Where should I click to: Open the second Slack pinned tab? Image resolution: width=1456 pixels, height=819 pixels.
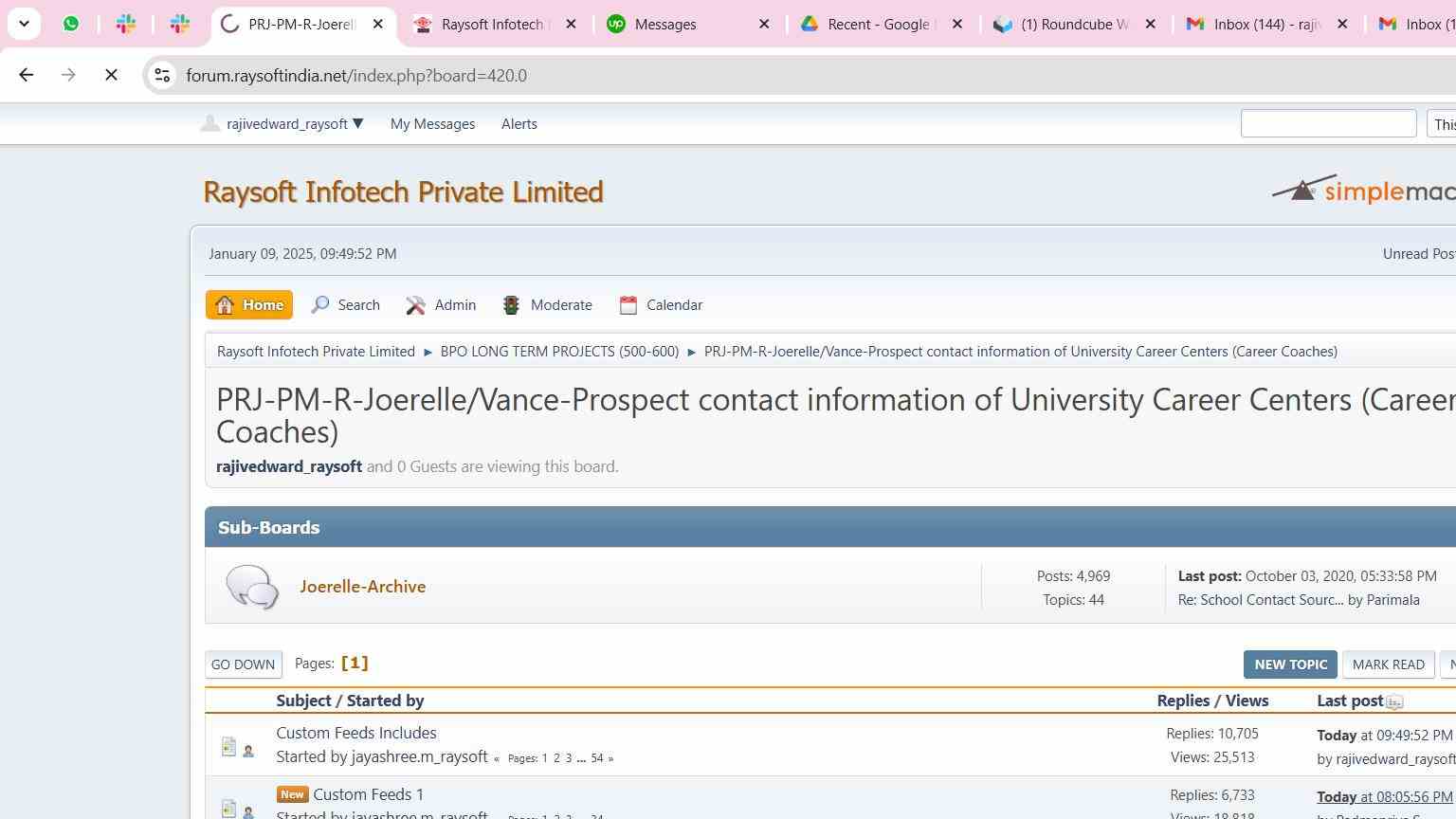[x=179, y=24]
